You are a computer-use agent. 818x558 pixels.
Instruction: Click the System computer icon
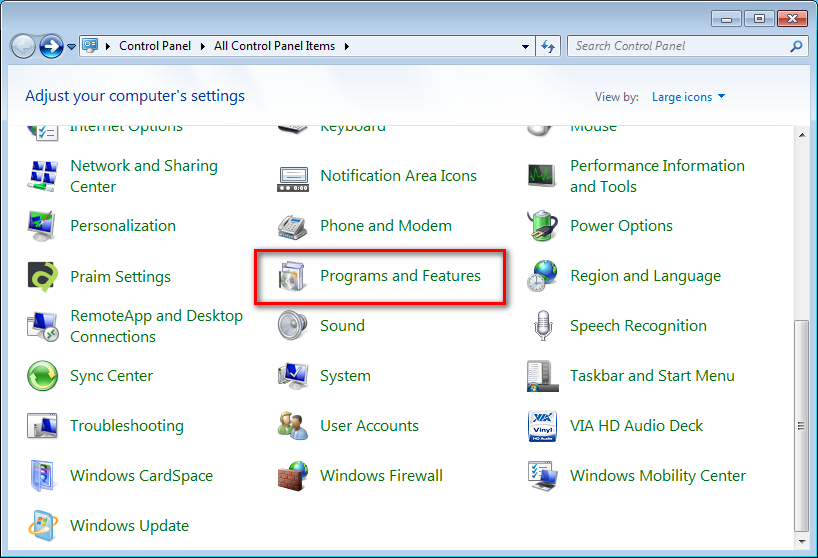tap(293, 375)
